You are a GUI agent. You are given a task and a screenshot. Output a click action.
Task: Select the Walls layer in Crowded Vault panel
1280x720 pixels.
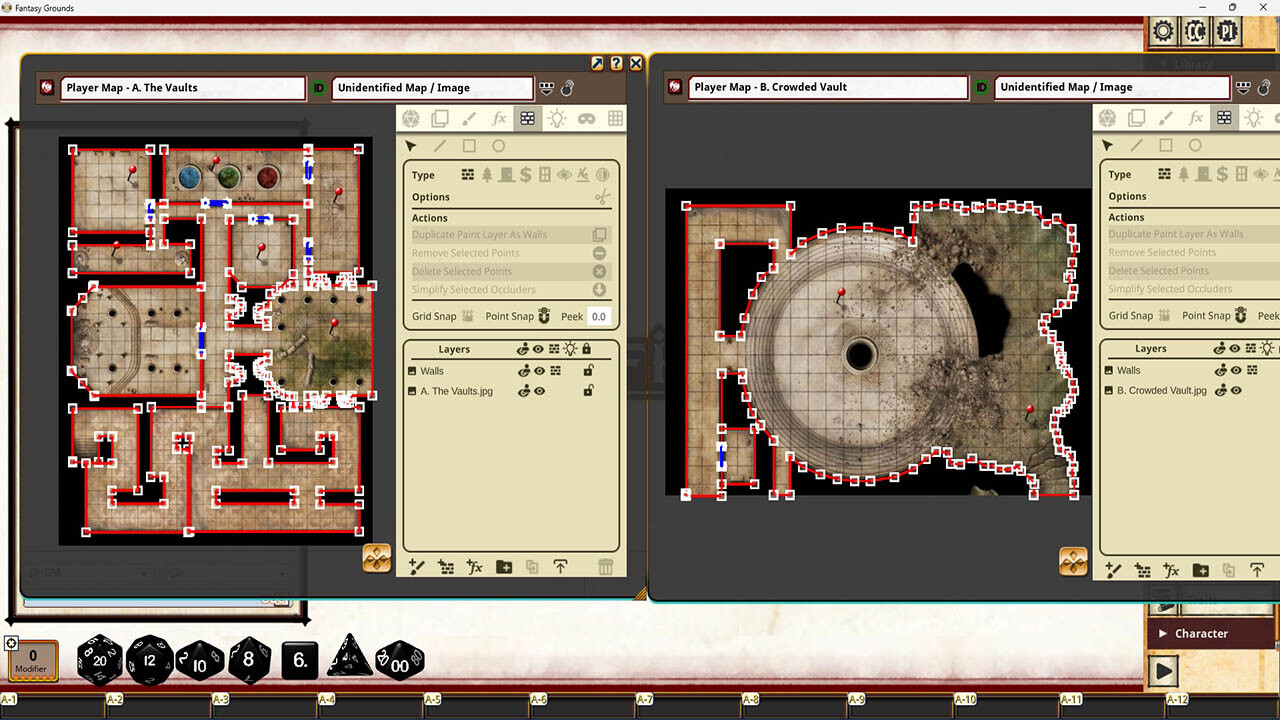(x=1129, y=370)
